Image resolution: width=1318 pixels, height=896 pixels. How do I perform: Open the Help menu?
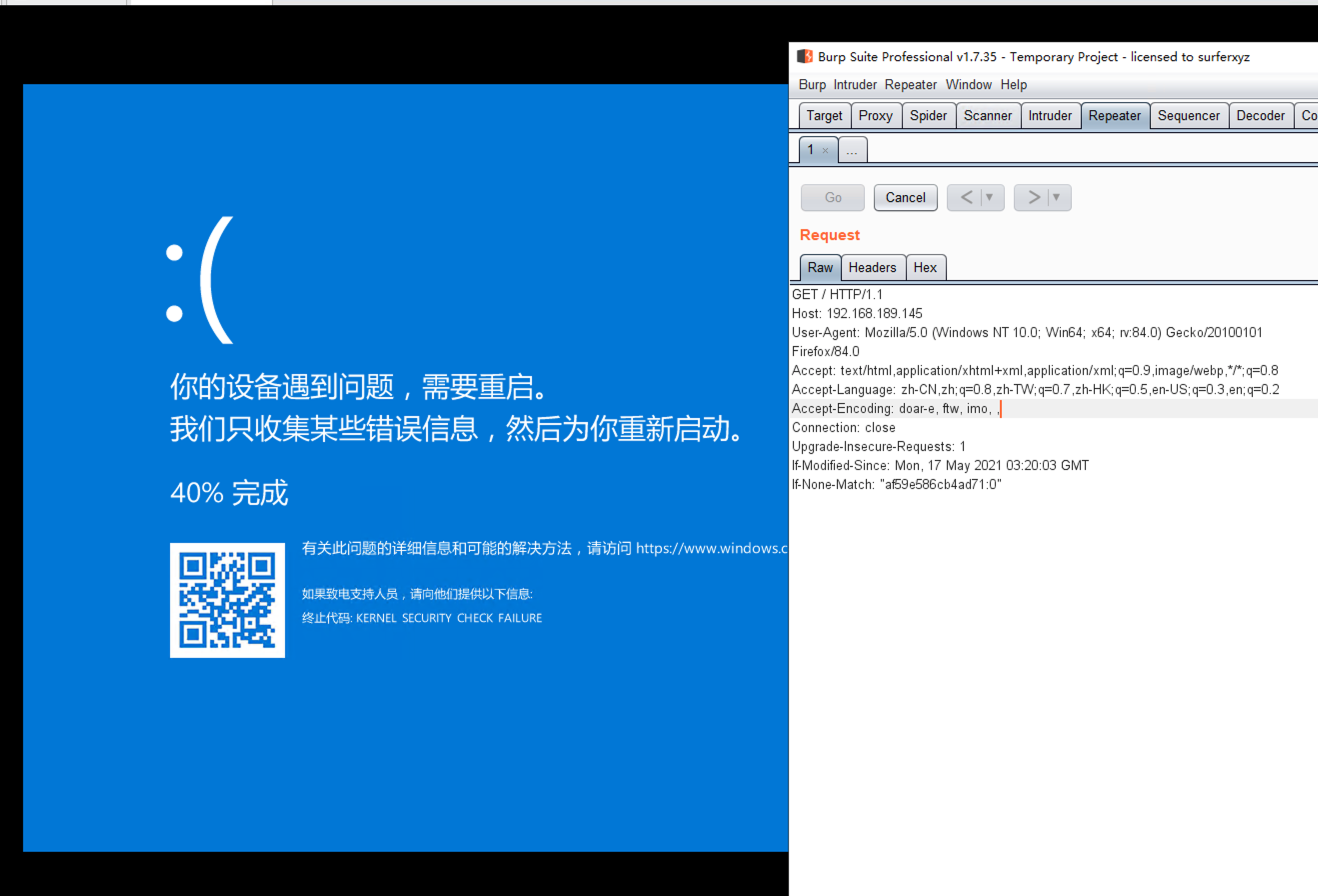[1014, 85]
